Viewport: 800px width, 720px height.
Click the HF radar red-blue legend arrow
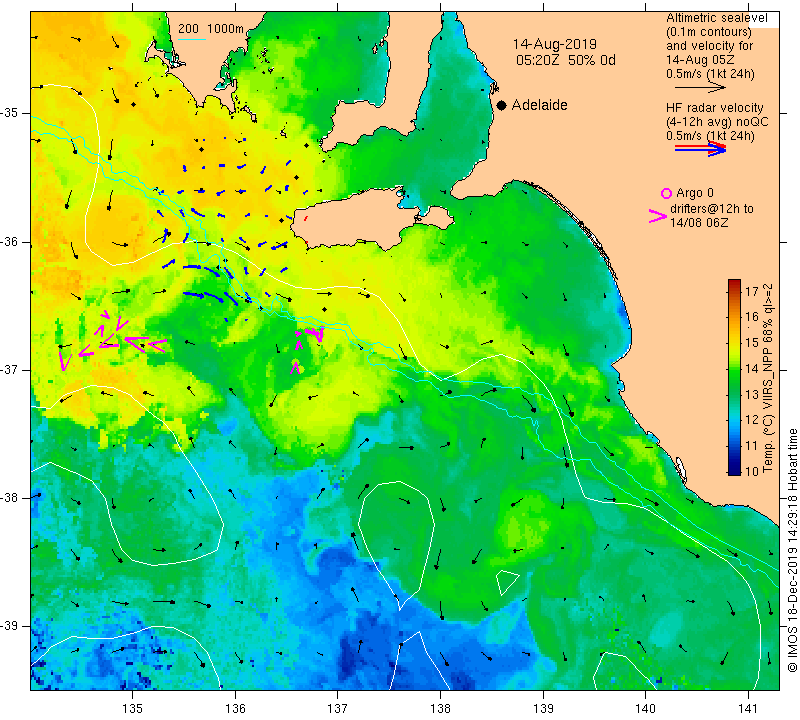coord(701,148)
